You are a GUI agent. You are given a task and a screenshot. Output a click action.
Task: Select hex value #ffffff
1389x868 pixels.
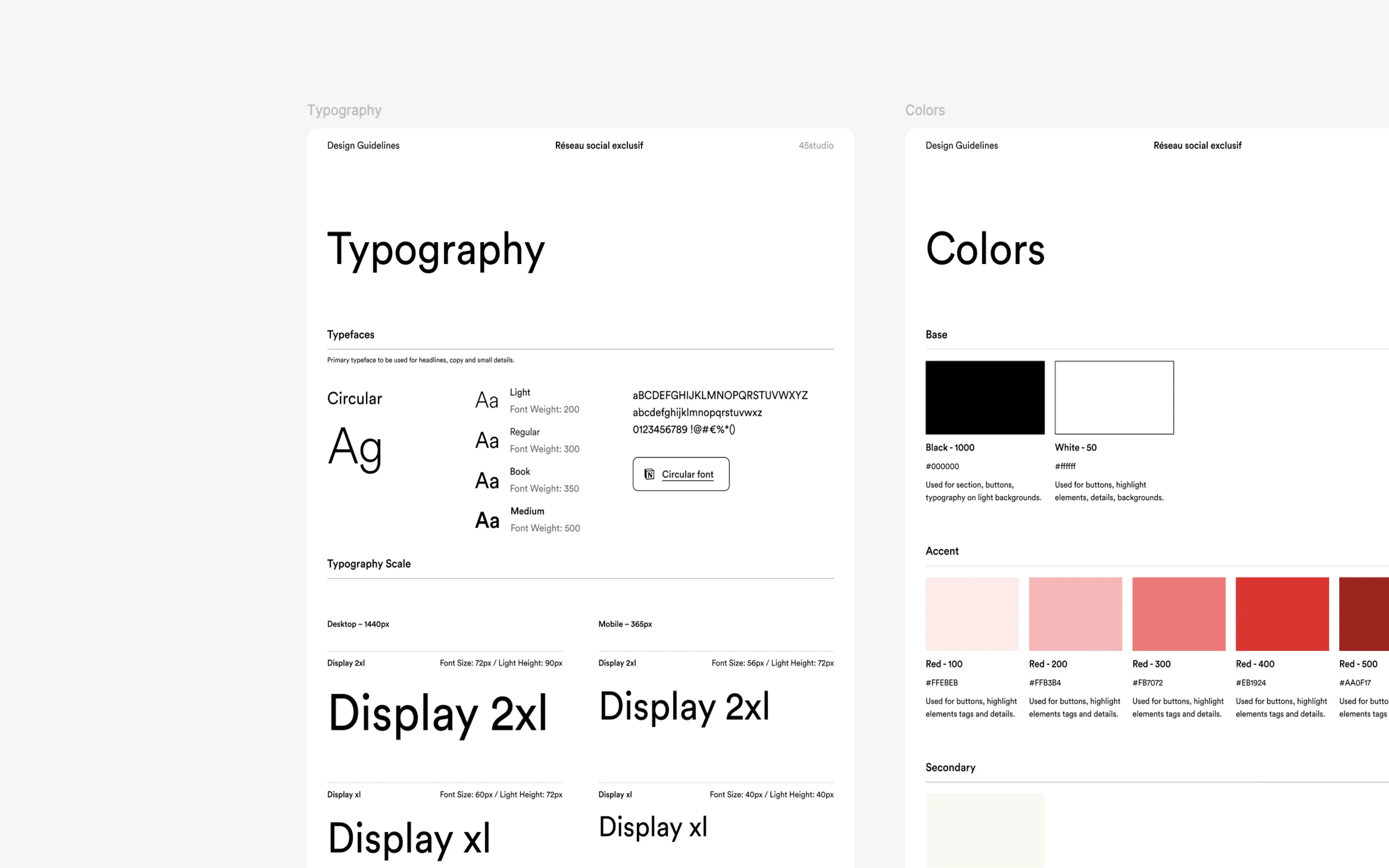[x=1065, y=467]
